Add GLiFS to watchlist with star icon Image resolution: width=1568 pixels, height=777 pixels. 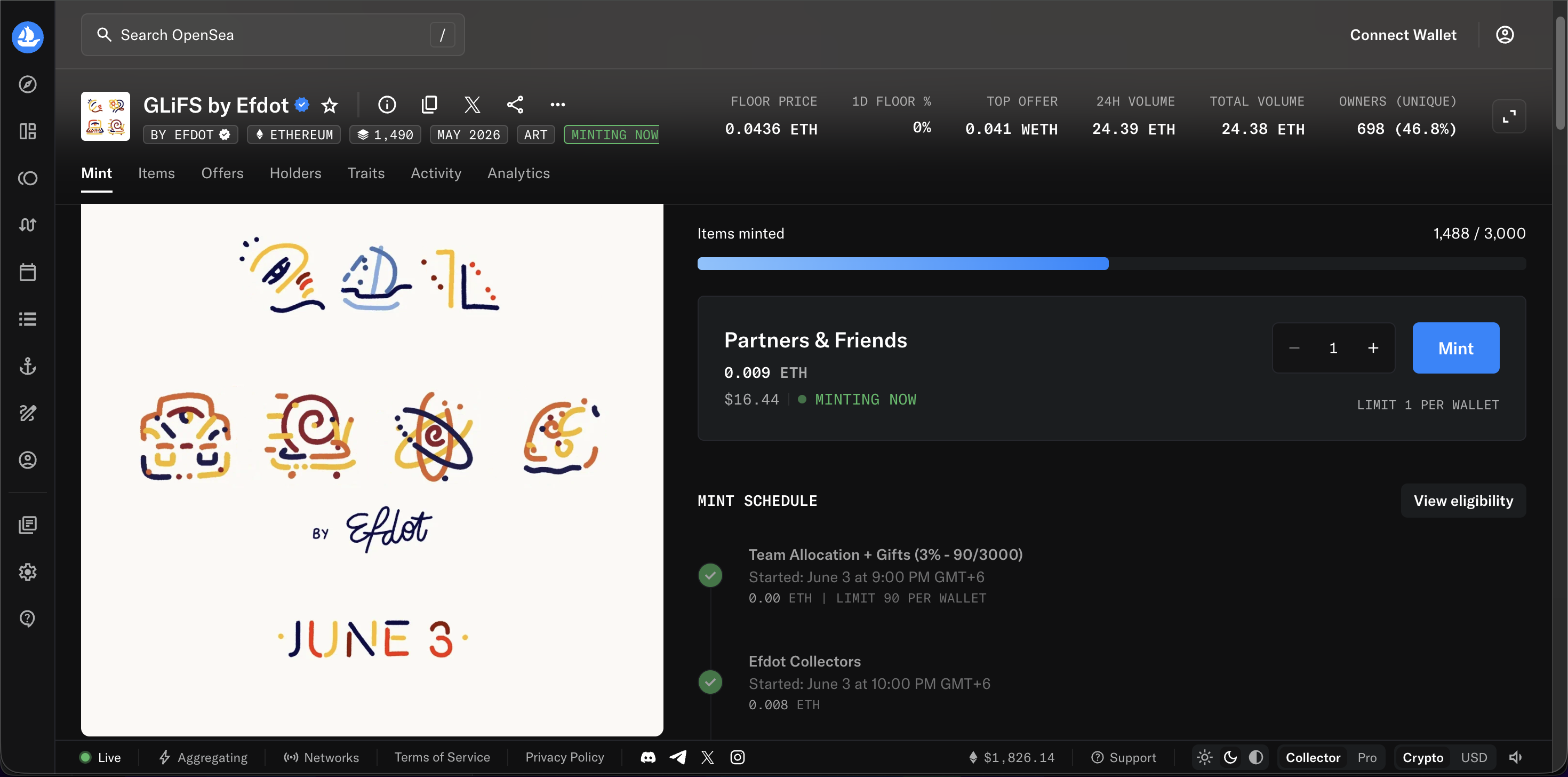[x=329, y=105]
